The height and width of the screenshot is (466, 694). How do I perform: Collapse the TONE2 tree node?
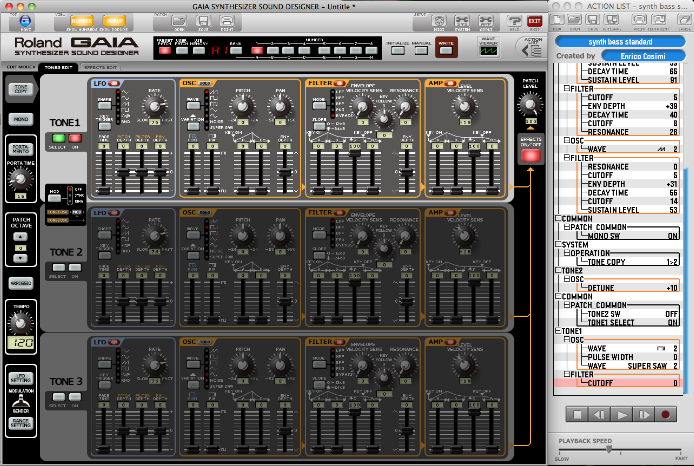[x=559, y=270]
